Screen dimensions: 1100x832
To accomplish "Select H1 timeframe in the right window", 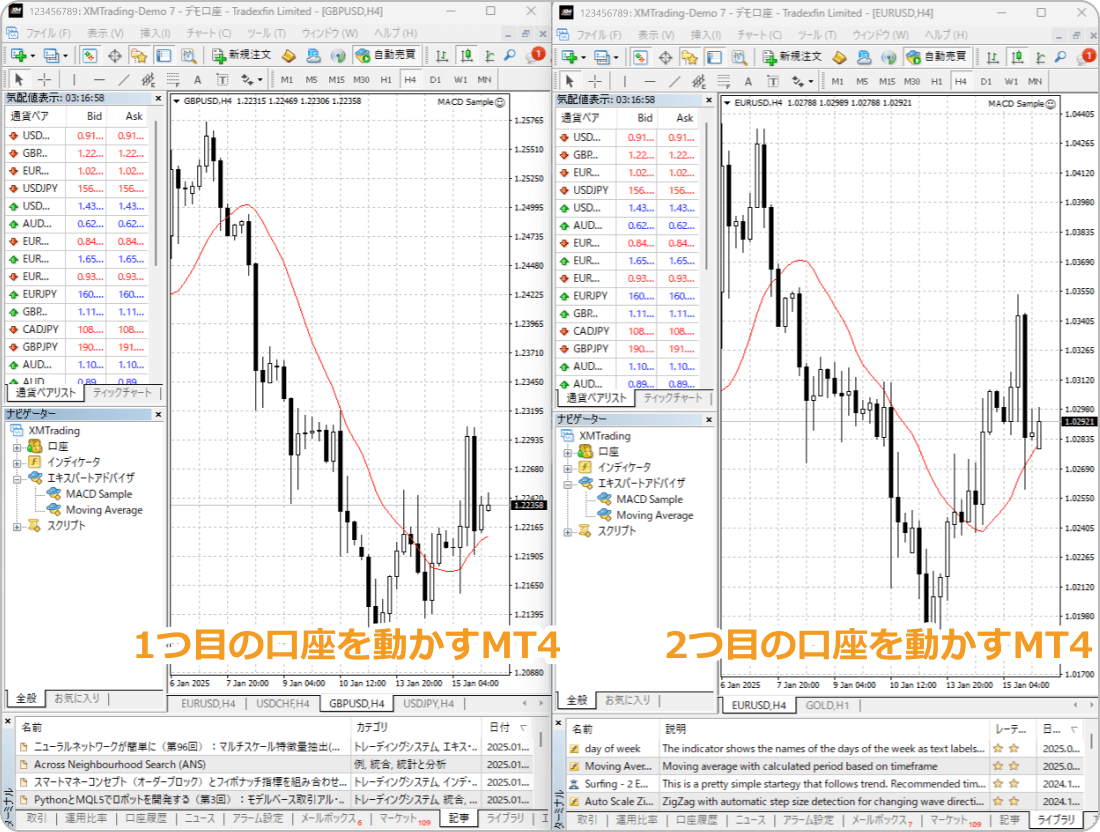I will 937,81.
